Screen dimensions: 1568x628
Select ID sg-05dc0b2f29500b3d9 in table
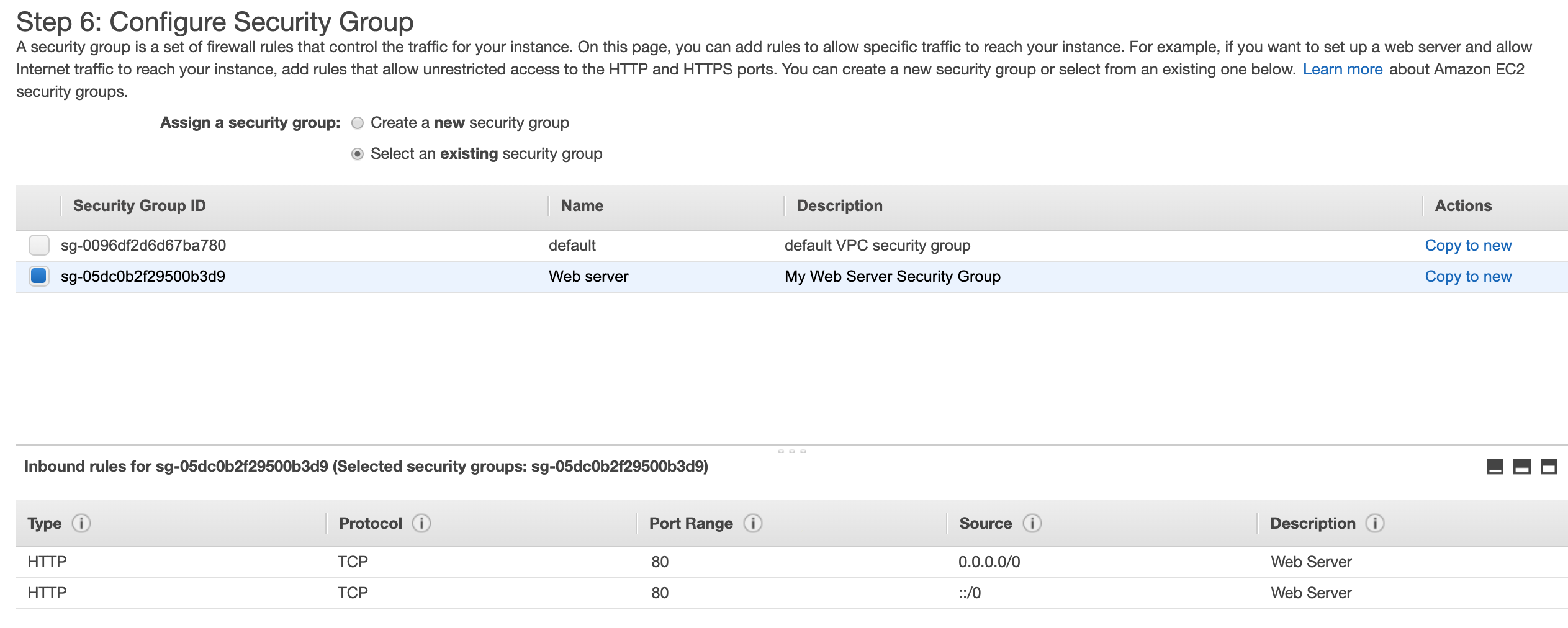coord(143,276)
